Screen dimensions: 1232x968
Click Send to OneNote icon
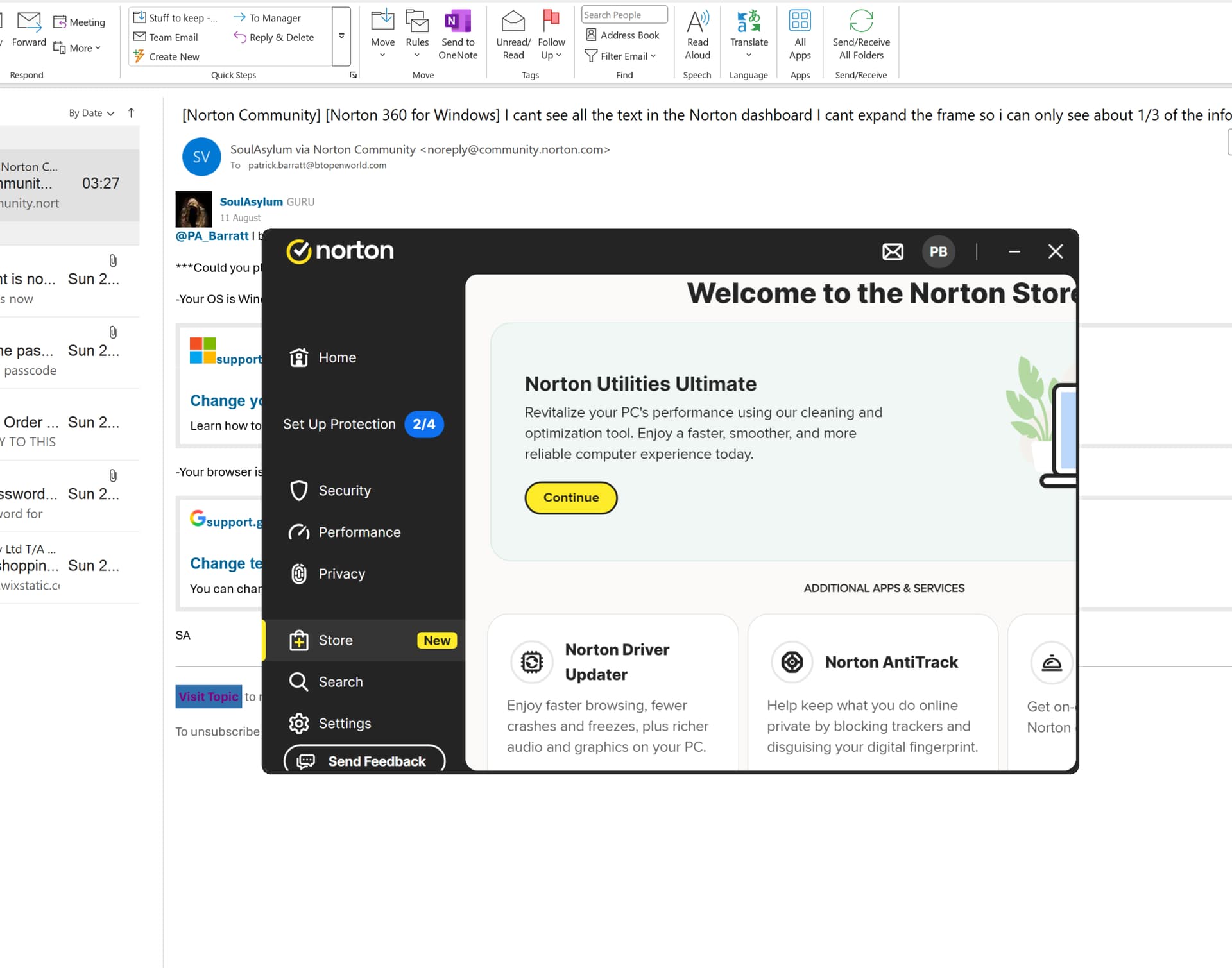[x=458, y=21]
